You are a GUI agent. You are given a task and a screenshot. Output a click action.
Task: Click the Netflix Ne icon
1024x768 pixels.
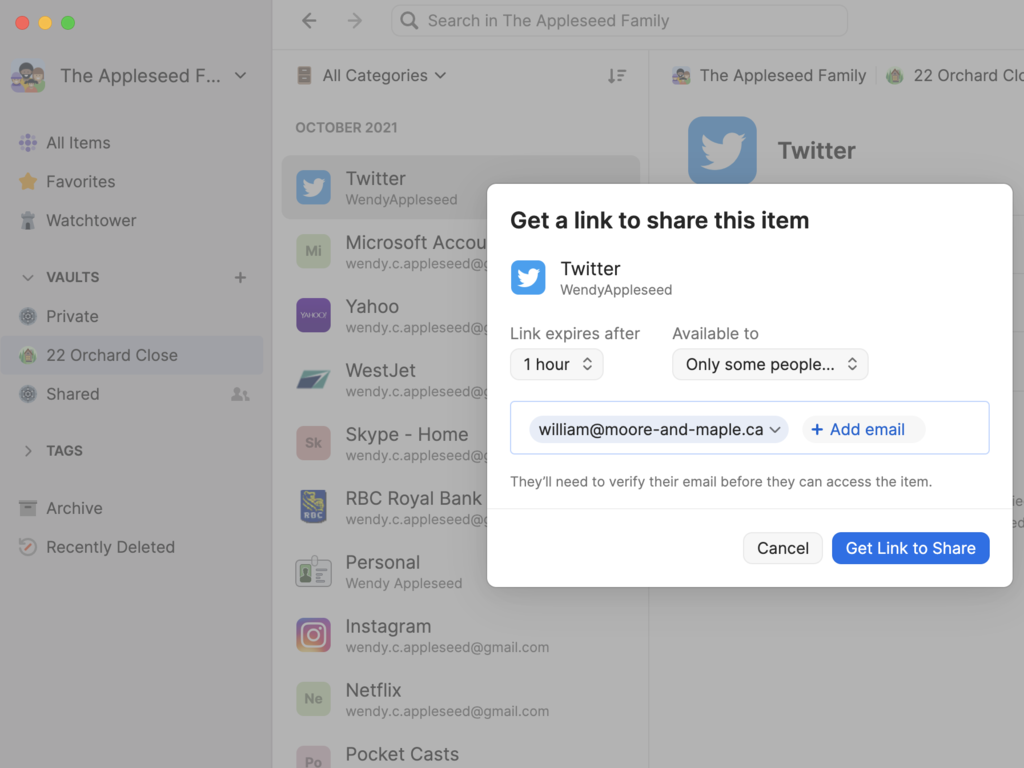313,699
